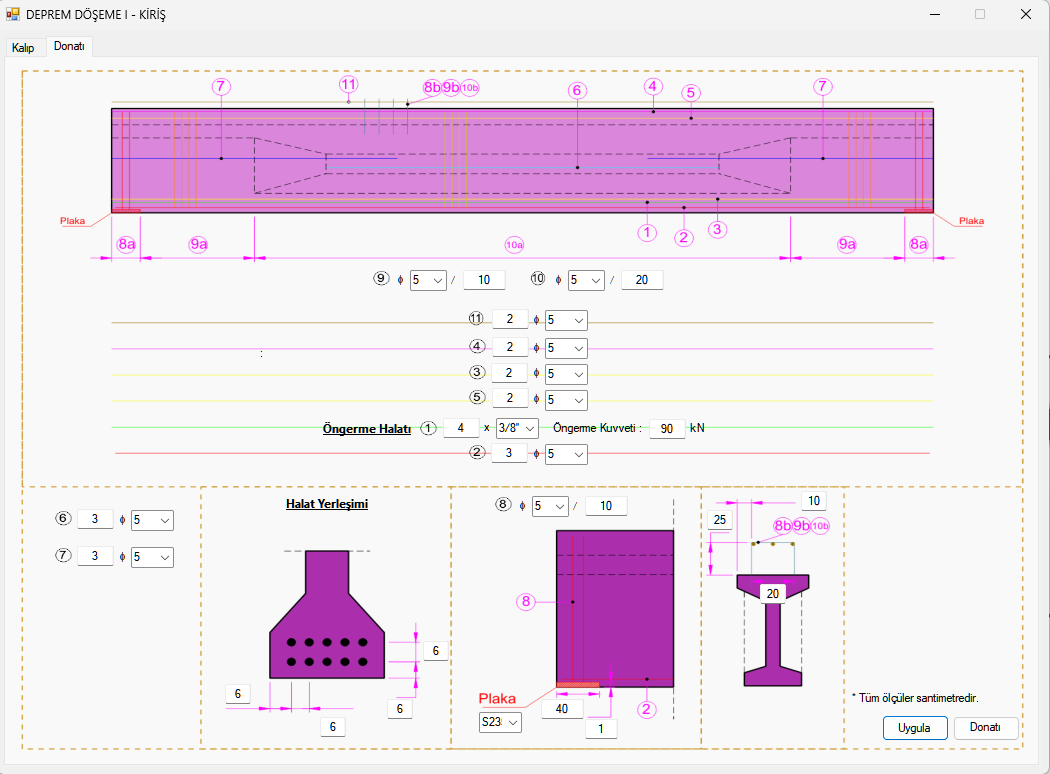Expand the diameter dropdown for item 9
The height and width of the screenshot is (774, 1050).
point(427,280)
